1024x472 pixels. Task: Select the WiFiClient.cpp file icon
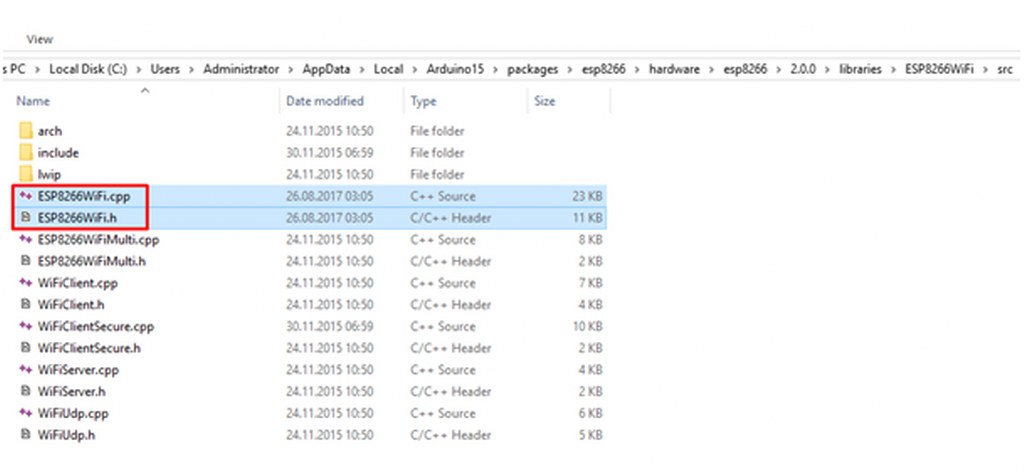(x=25, y=283)
